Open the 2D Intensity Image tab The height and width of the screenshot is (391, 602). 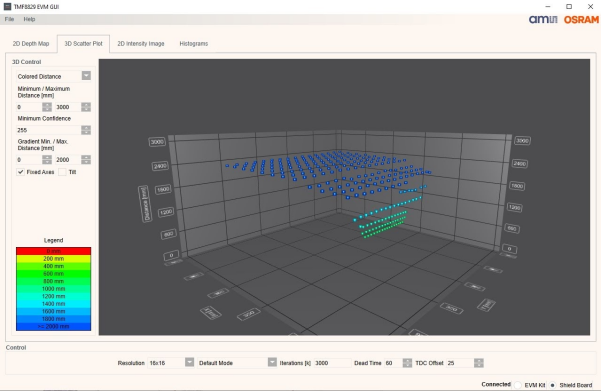pos(141,44)
